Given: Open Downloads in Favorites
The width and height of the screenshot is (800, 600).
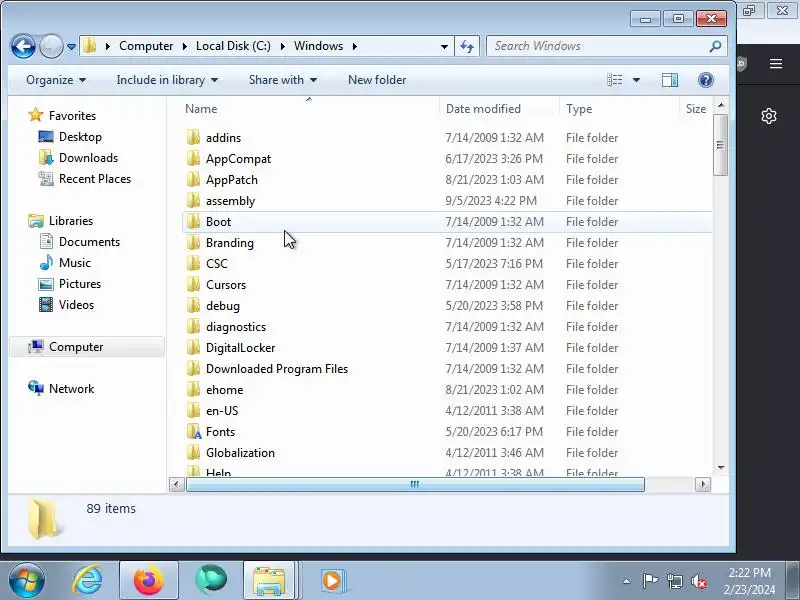Looking at the screenshot, I should [88, 158].
